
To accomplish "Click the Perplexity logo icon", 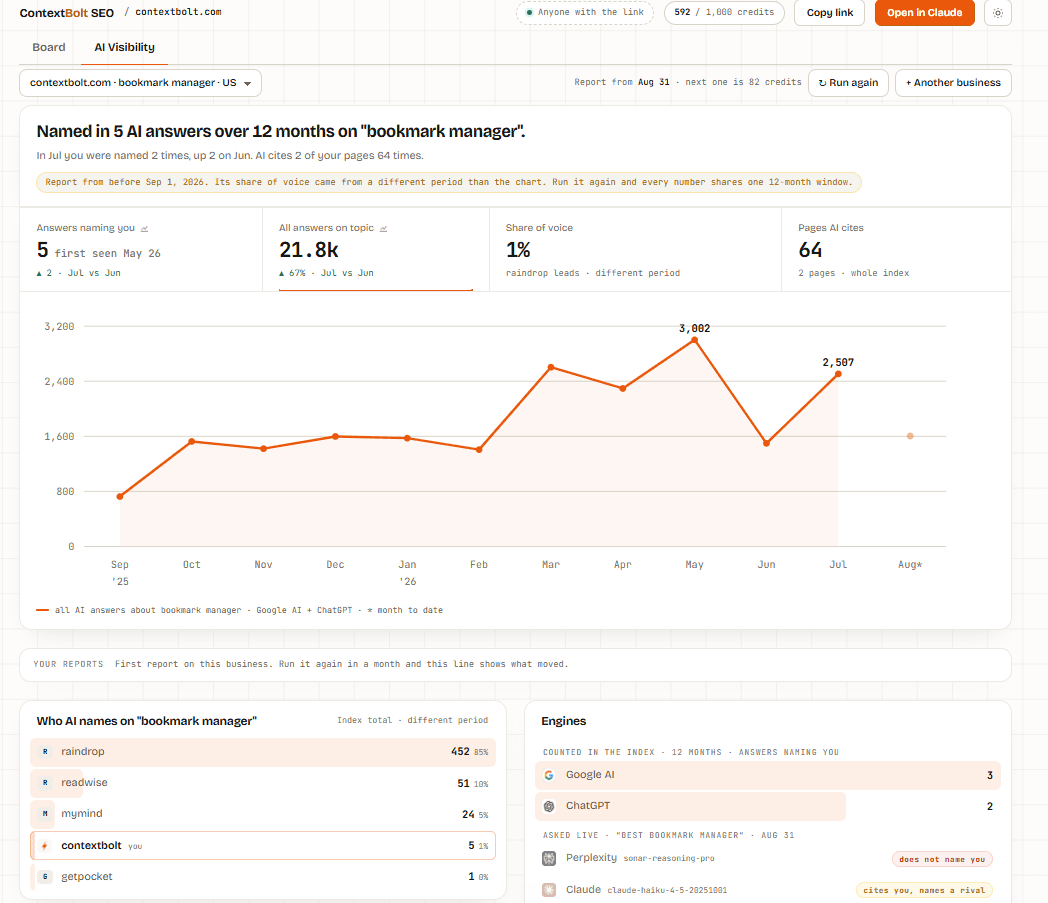I will (549, 858).
